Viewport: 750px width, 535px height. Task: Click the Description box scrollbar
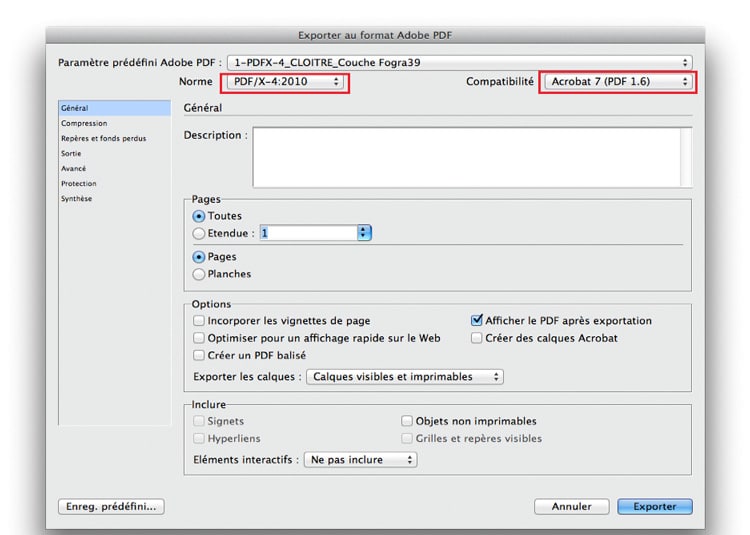(x=686, y=157)
